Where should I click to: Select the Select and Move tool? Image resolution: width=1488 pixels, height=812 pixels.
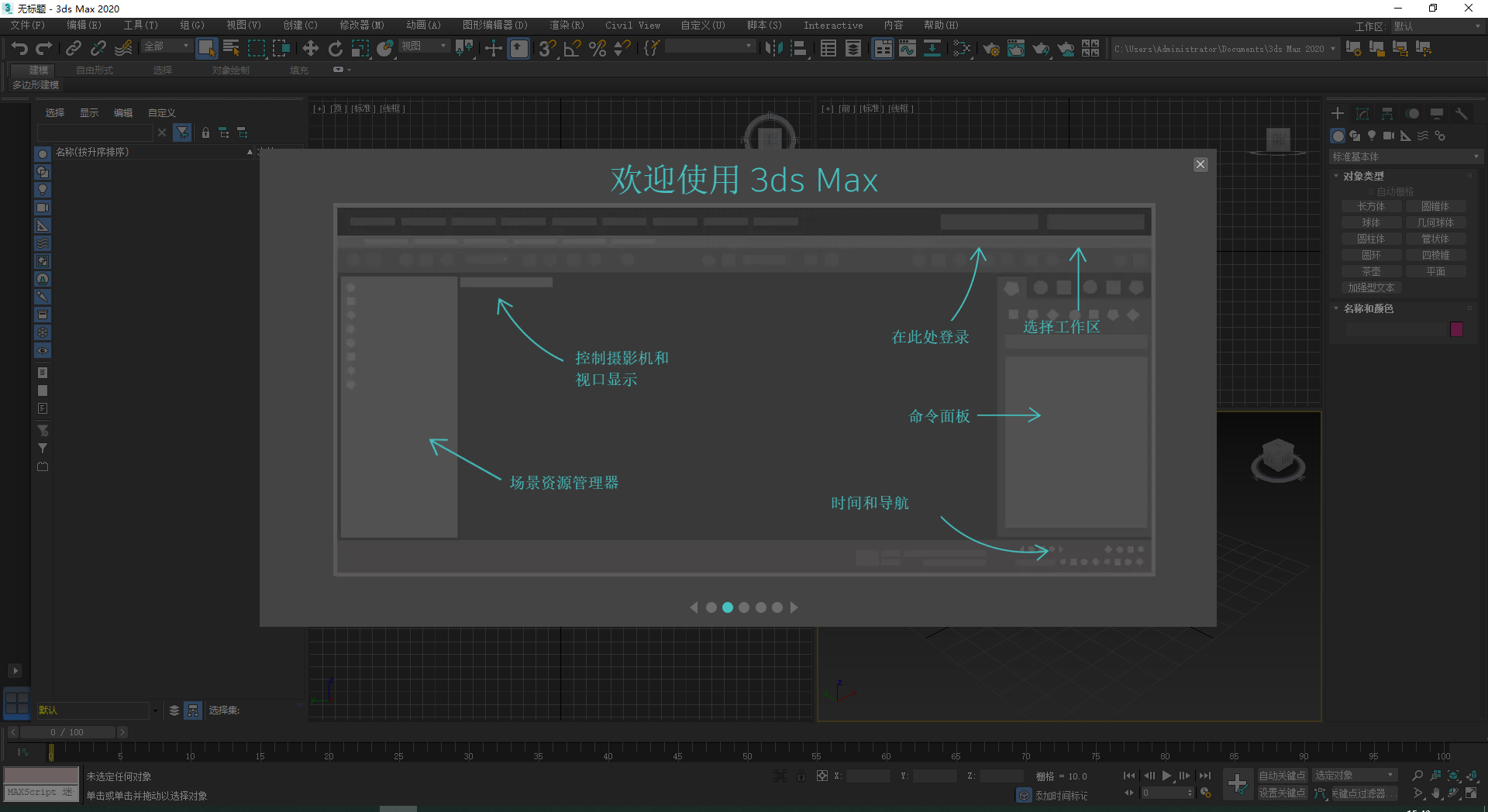click(310, 48)
